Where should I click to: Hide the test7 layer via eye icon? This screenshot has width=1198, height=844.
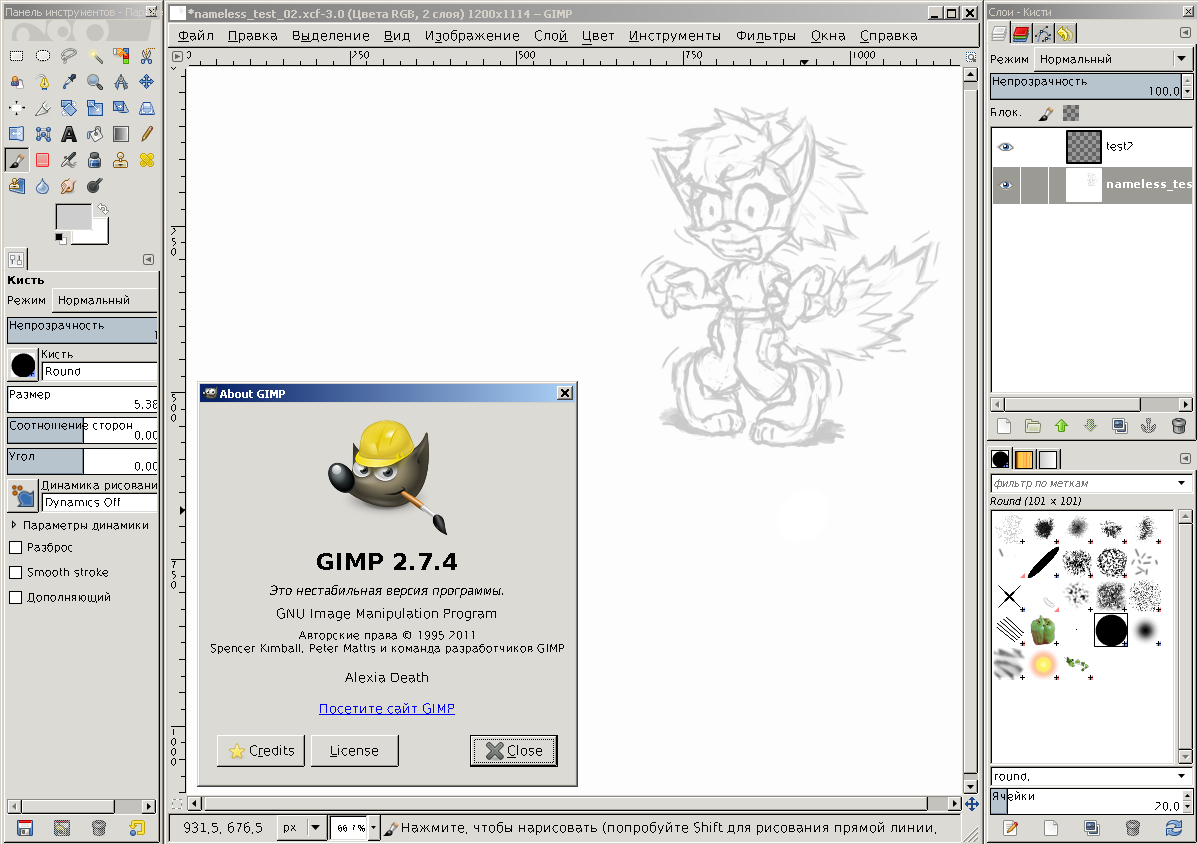pos(1006,147)
